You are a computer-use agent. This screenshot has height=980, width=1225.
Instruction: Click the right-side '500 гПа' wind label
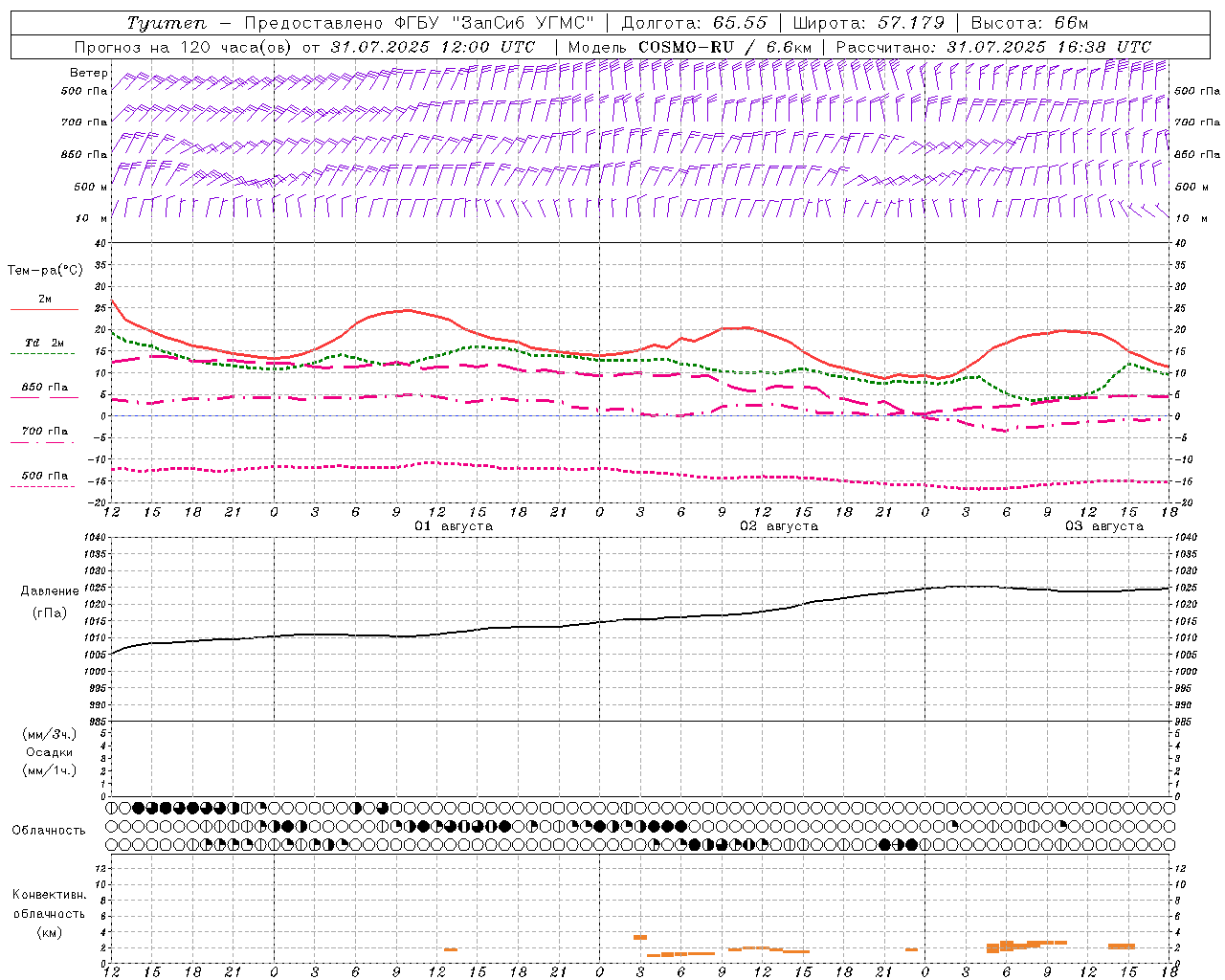click(1197, 91)
